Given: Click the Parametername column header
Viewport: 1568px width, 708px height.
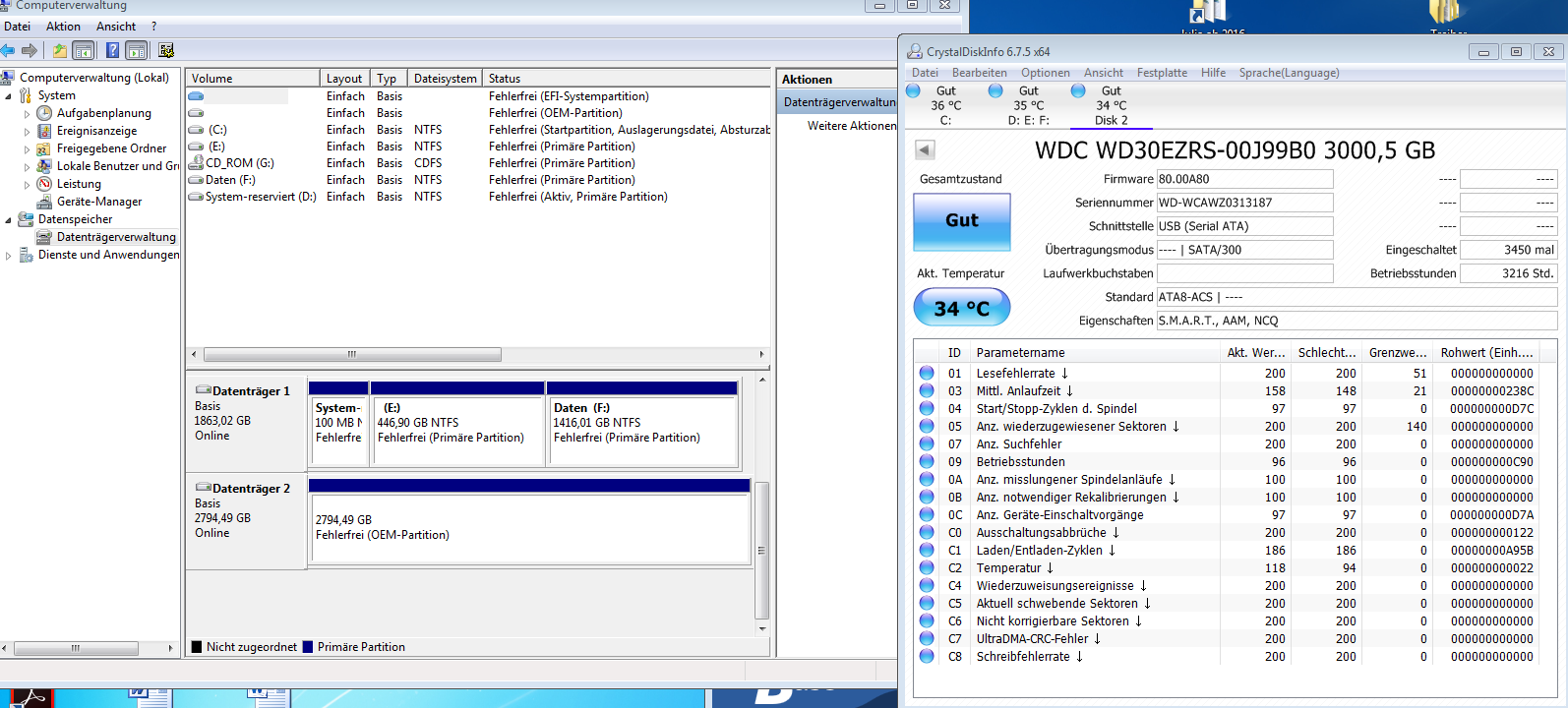Looking at the screenshot, I should point(1095,352).
